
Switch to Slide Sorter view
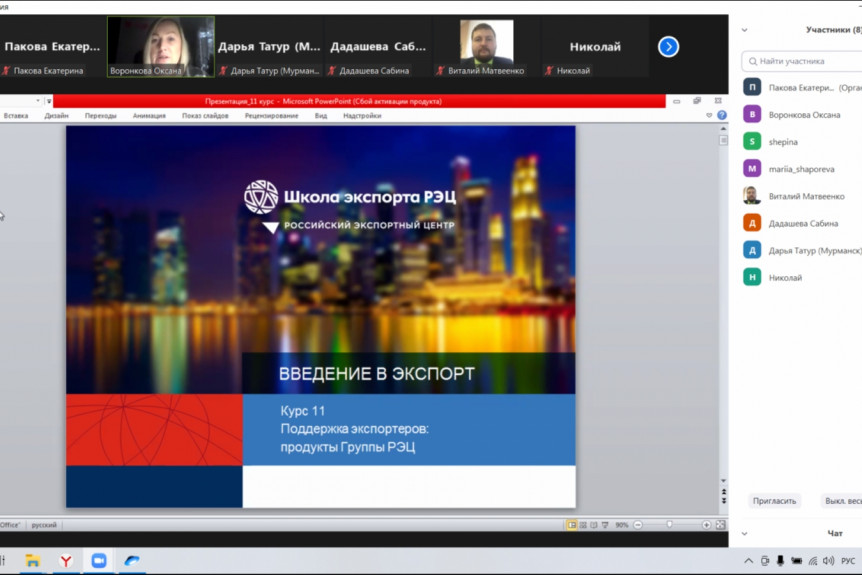(583, 525)
